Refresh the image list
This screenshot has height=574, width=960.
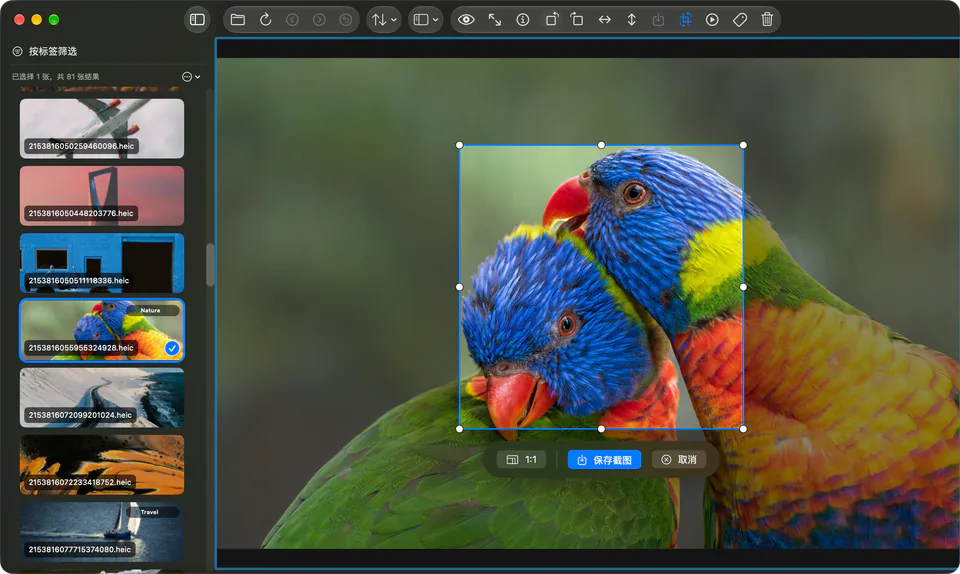(265, 20)
